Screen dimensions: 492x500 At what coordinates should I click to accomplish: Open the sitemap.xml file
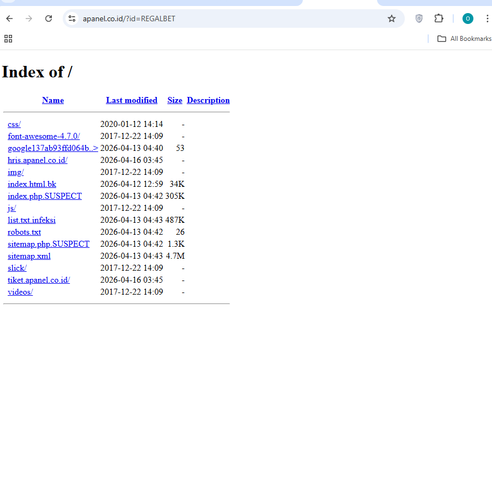29,256
